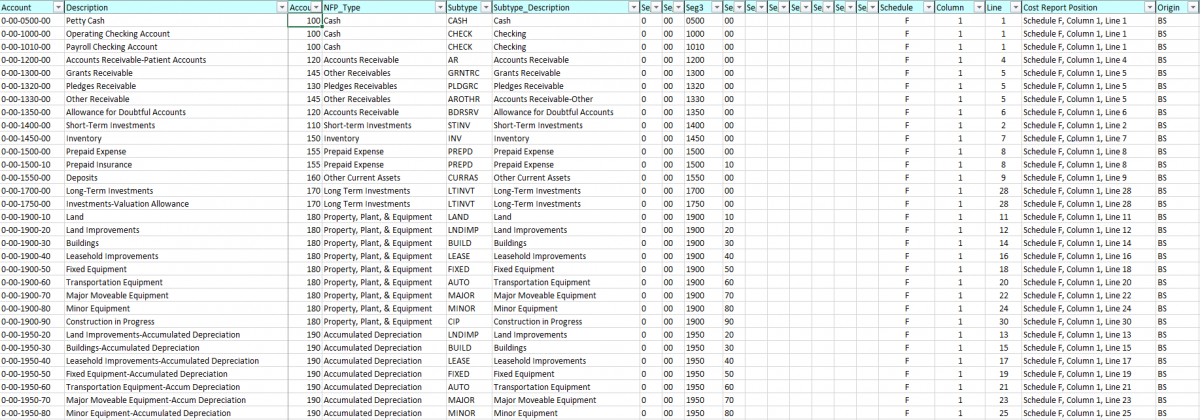Open the Line column filter dropdown

click(1015, 7)
